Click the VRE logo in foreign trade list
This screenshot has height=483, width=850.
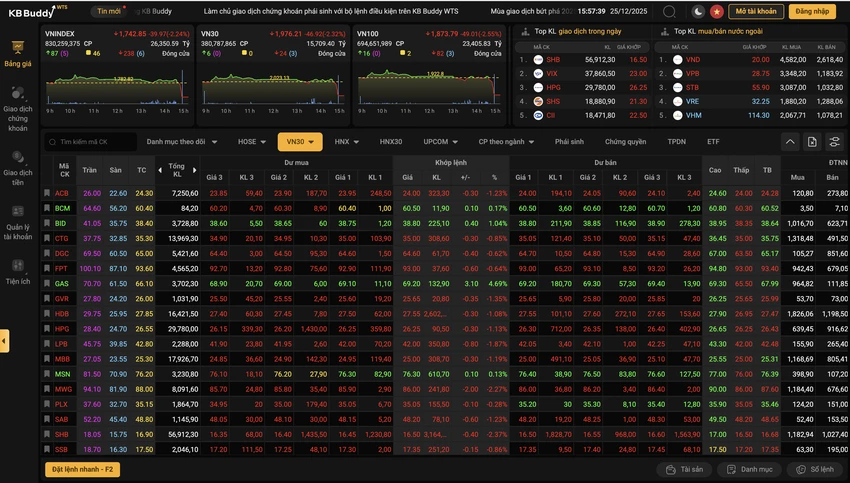coord(678,101)
